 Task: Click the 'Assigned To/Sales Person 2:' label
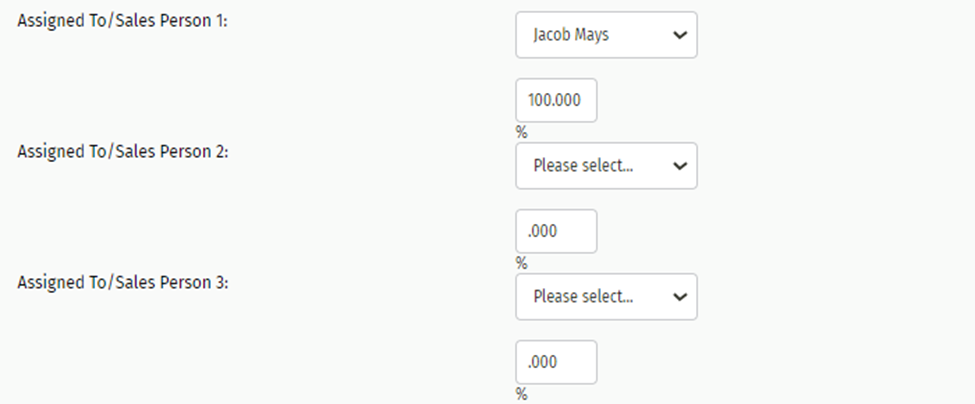click(124, 151)
